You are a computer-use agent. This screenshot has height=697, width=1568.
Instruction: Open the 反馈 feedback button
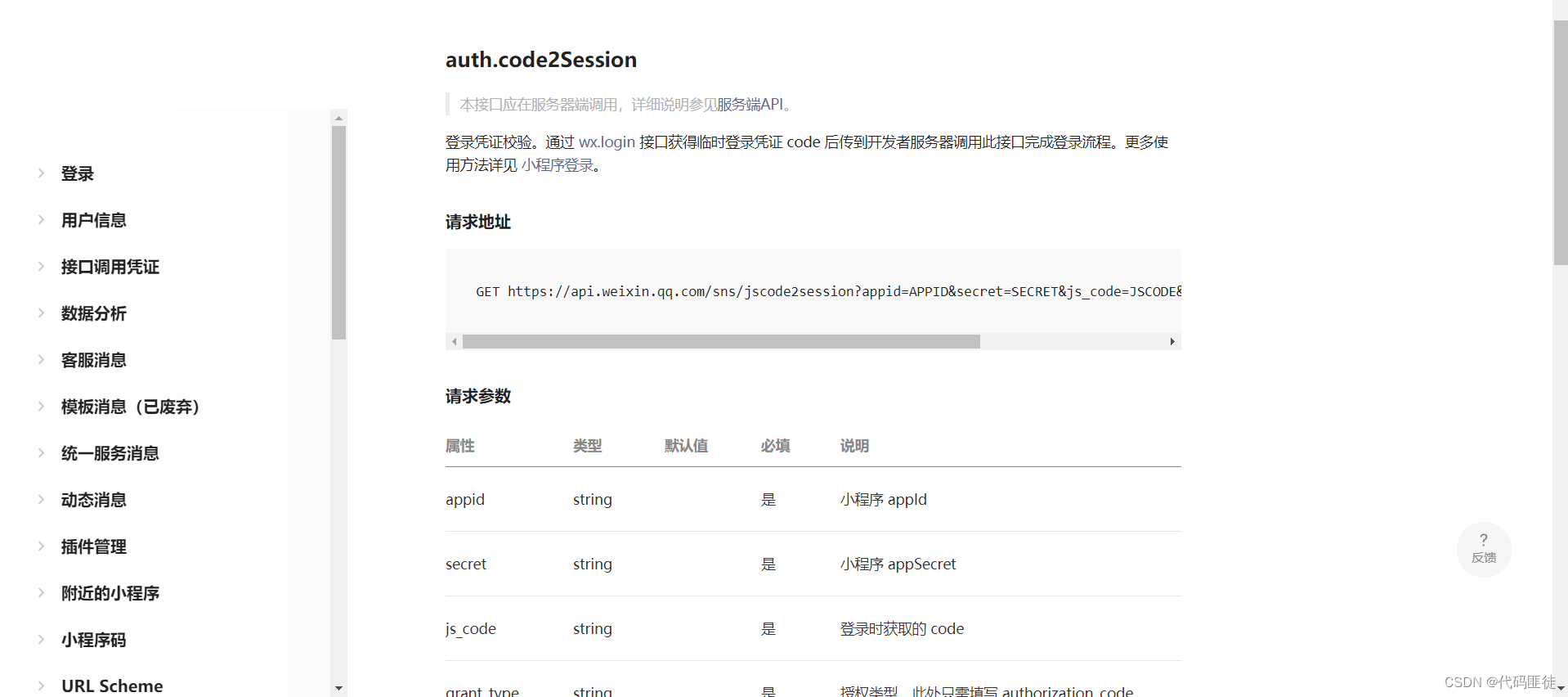1484,549
